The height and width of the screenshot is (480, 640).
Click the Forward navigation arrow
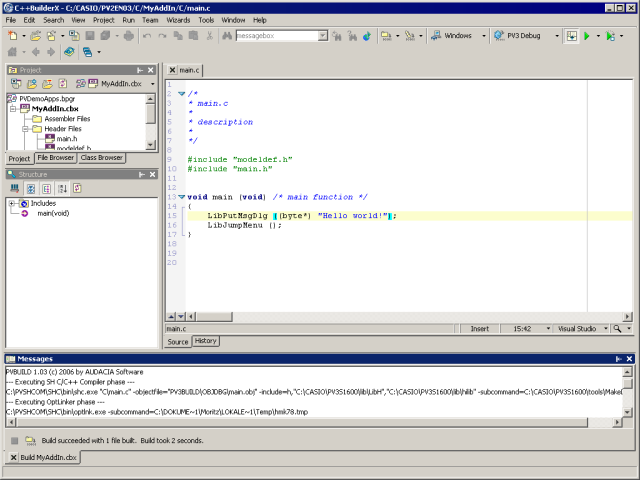51,52
